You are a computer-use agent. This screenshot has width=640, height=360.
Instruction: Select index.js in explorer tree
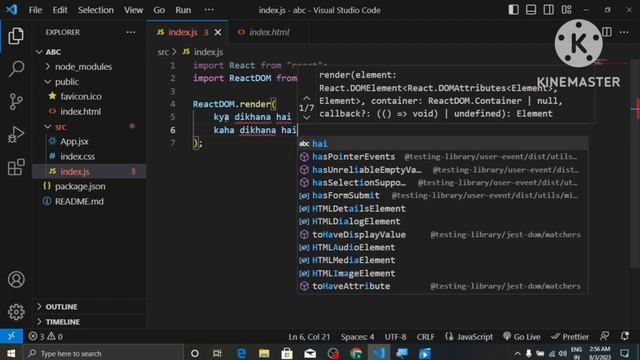89,171
